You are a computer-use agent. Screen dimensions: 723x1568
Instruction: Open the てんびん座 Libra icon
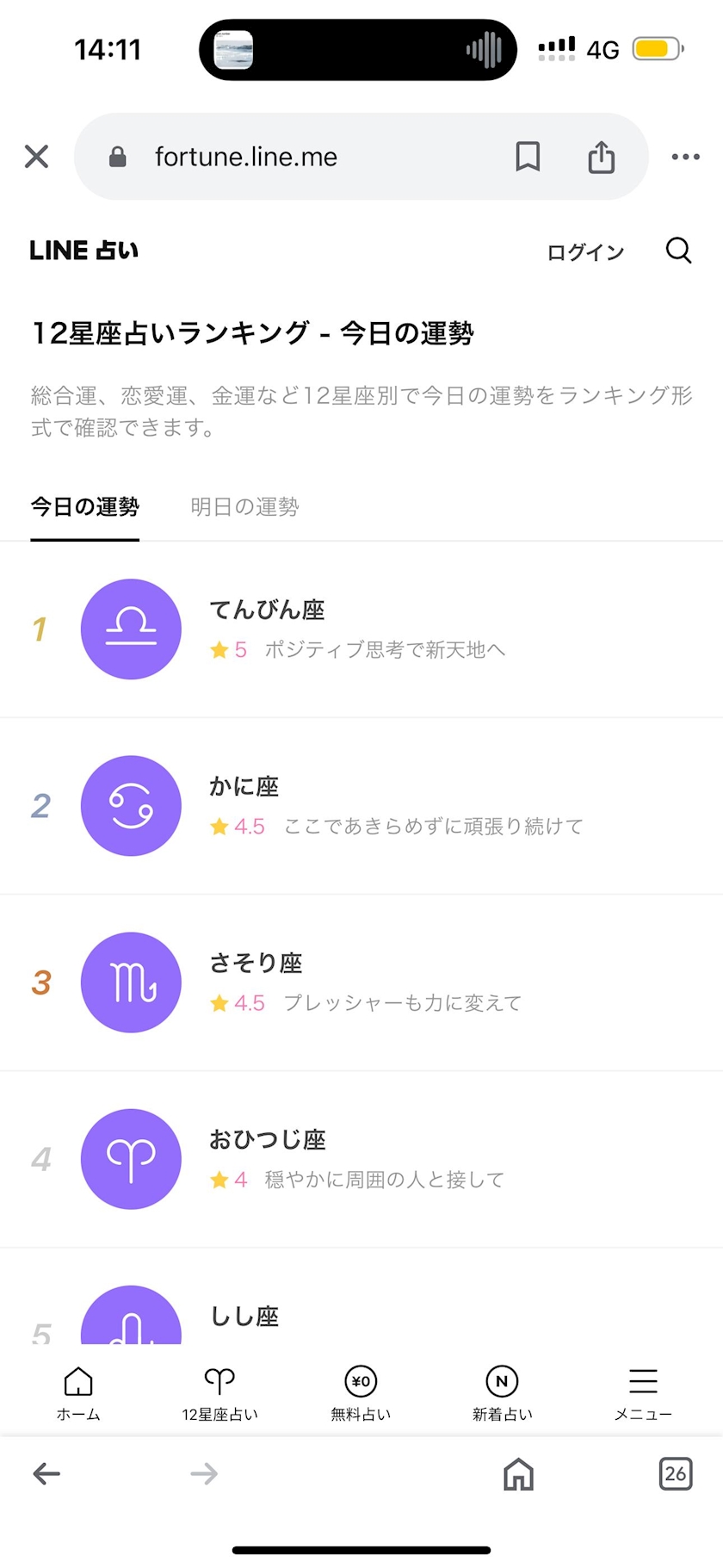[x=131, y=629]
